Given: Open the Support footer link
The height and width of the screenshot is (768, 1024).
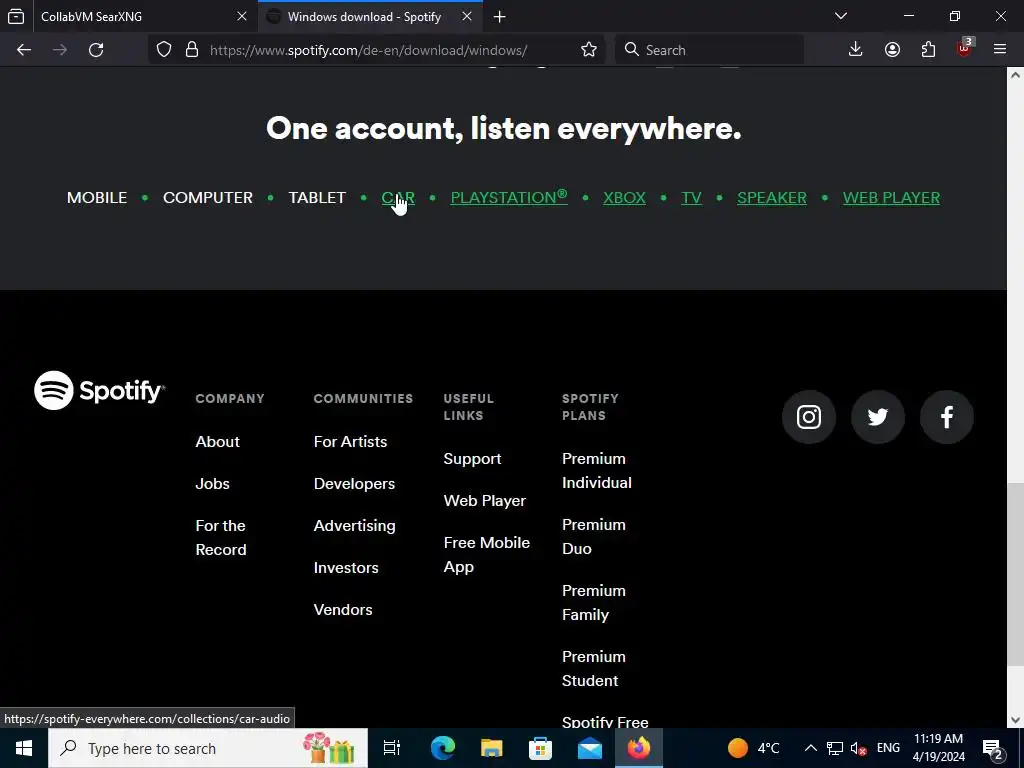Looking at the screenshot, I should (472, 459).
